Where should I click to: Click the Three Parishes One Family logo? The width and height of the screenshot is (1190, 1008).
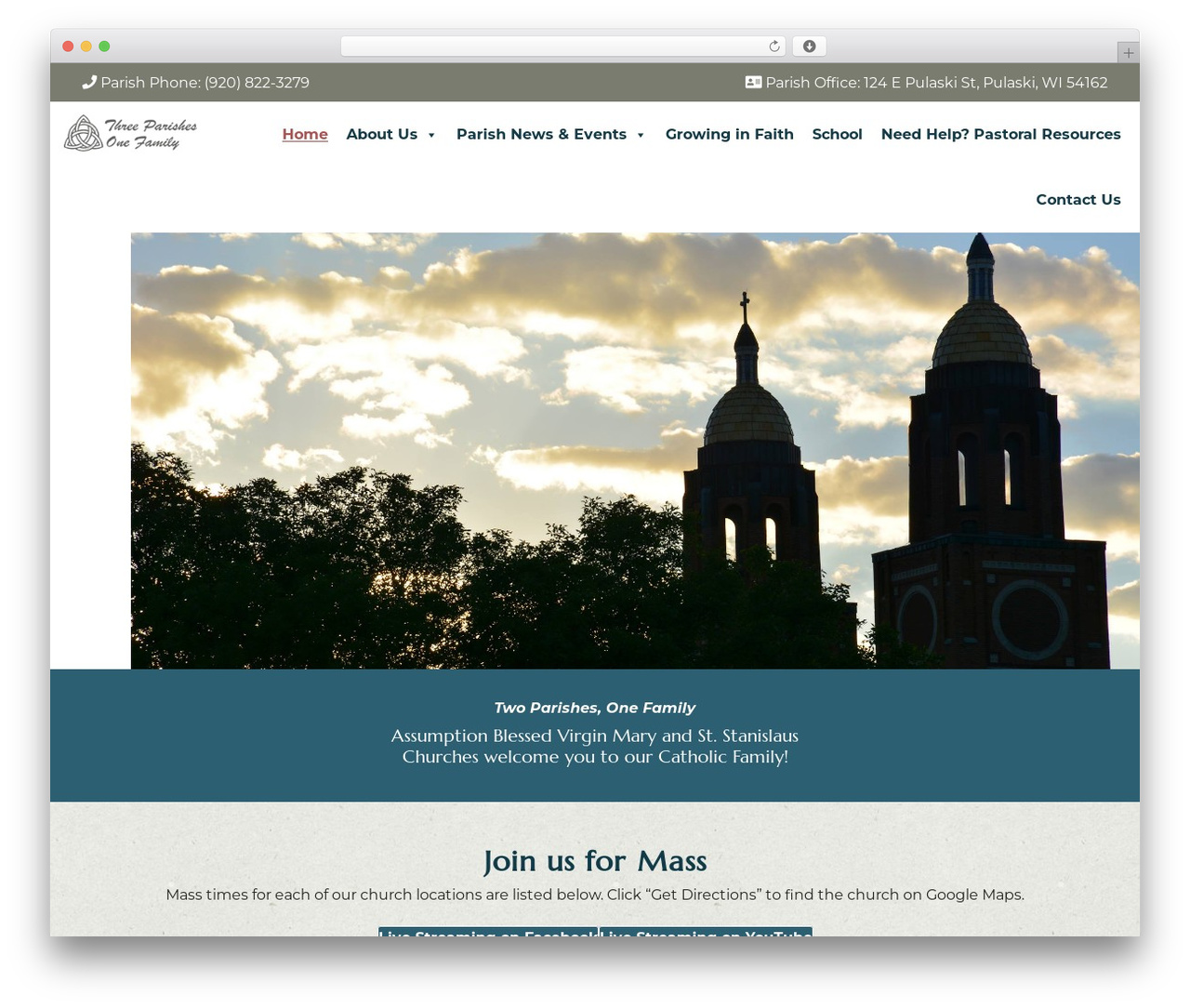pyautogui.click(x=130, y=133)
